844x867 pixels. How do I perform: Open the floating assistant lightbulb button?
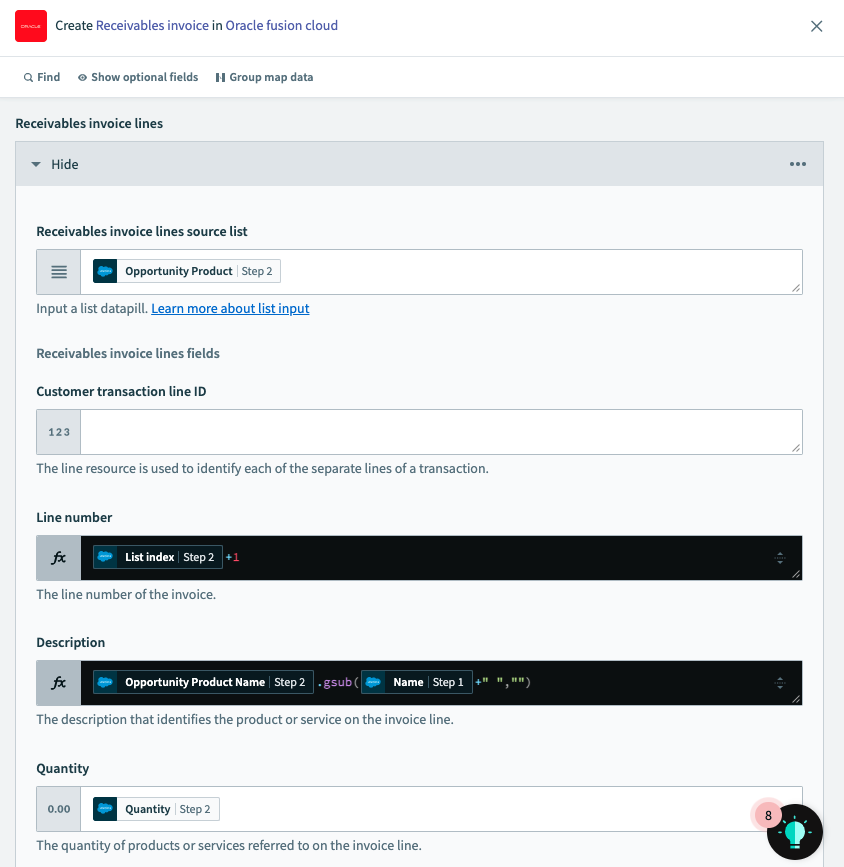coord(794,831)
